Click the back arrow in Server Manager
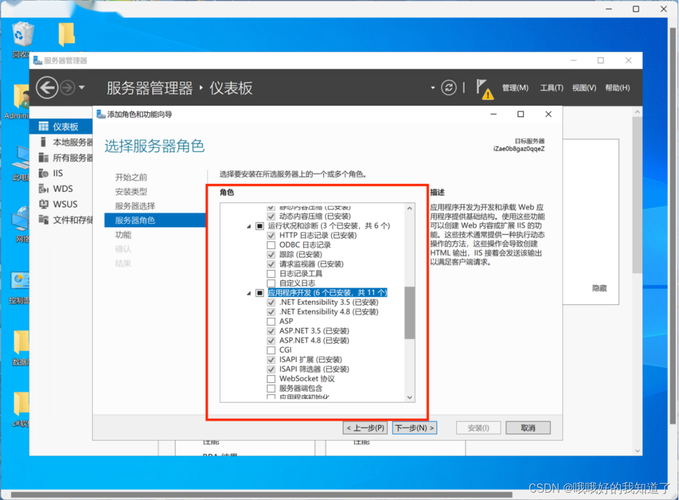Viewport: 679px width, 500px height. [46, 88]
